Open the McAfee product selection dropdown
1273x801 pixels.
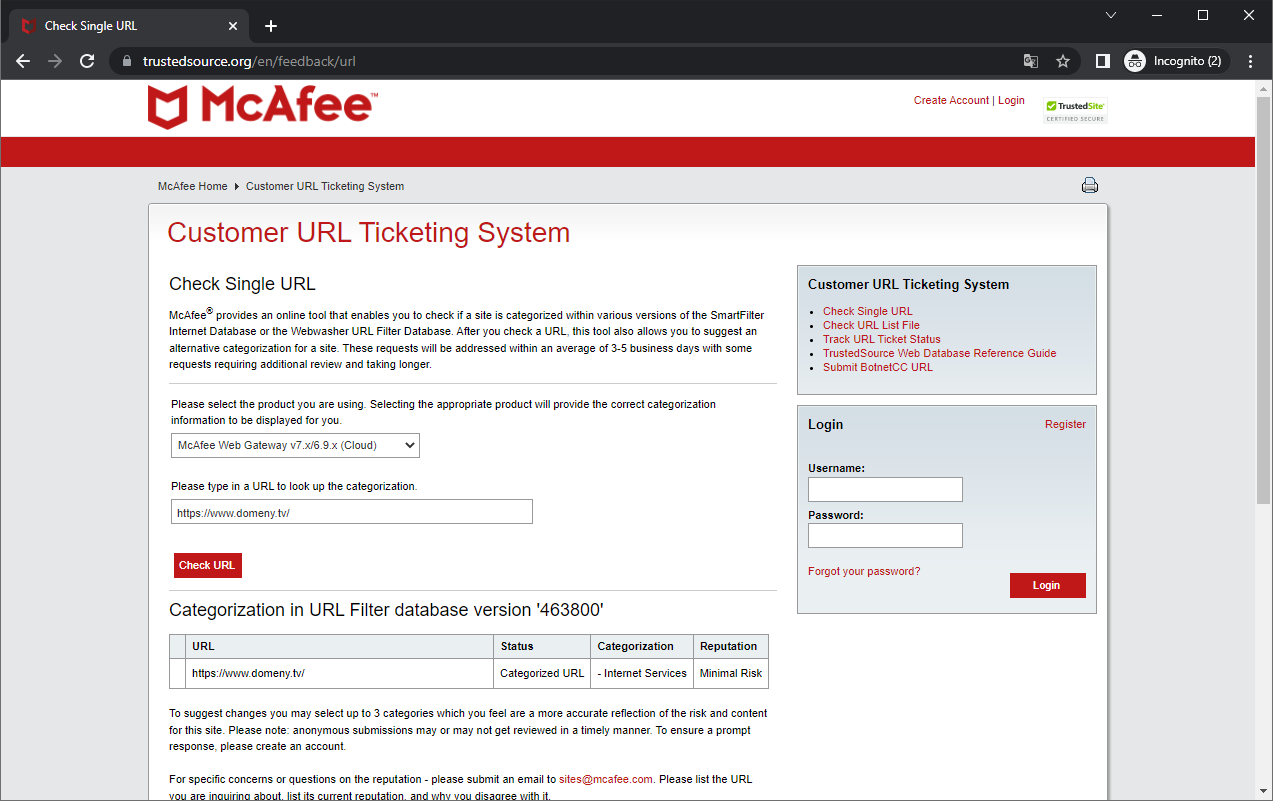coord(295,445)
